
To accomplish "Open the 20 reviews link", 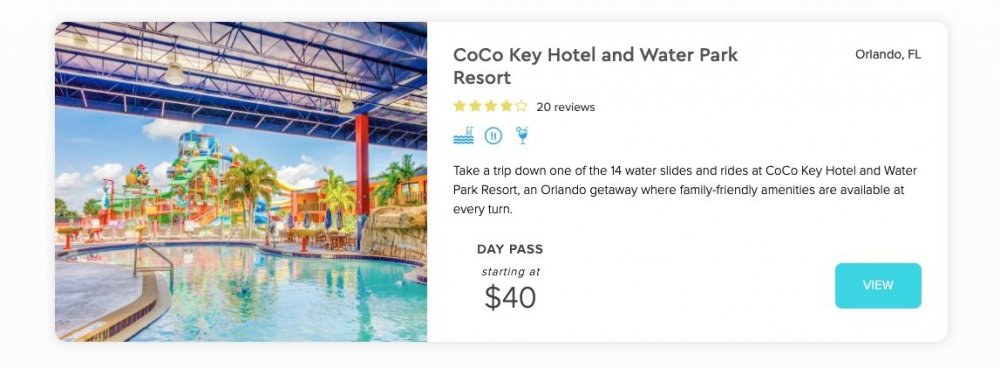I will click(x=566, y=107).
